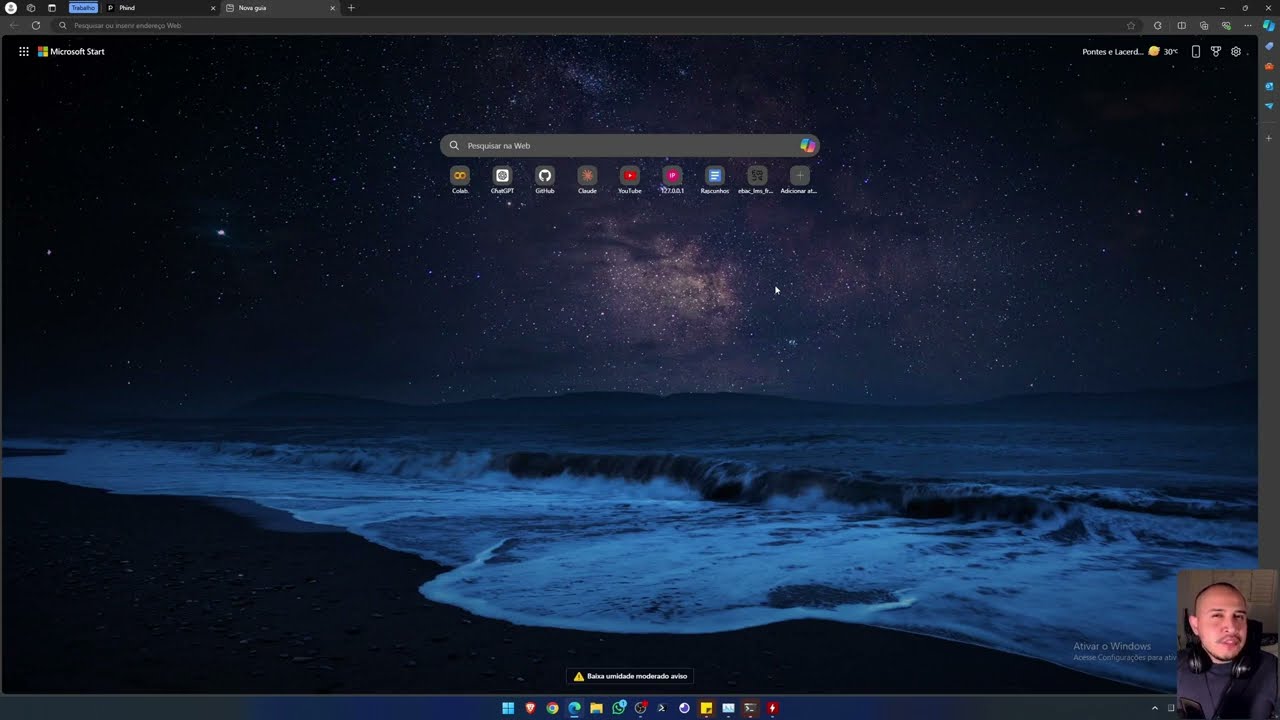Focus the address bar field
The image size is (1280, 720).
(597, 25)
